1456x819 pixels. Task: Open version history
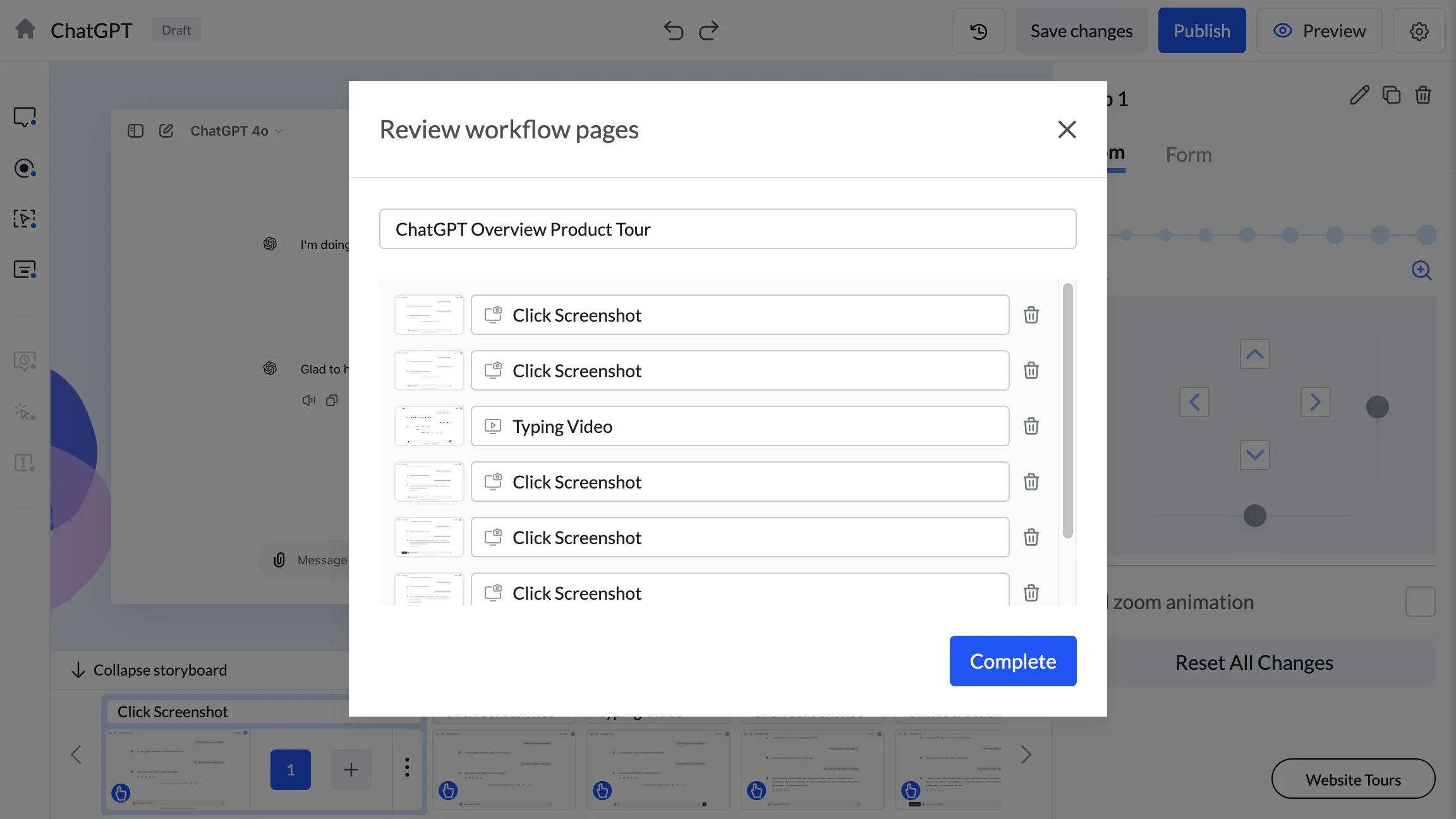tap(979, 30)
